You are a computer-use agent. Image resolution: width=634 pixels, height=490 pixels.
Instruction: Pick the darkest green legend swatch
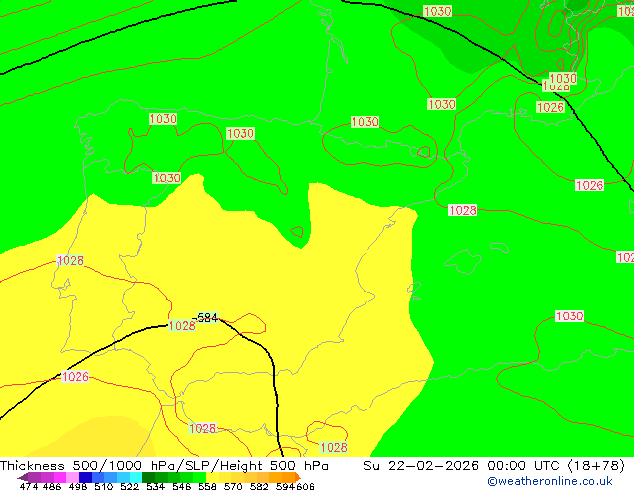point(148,477)
